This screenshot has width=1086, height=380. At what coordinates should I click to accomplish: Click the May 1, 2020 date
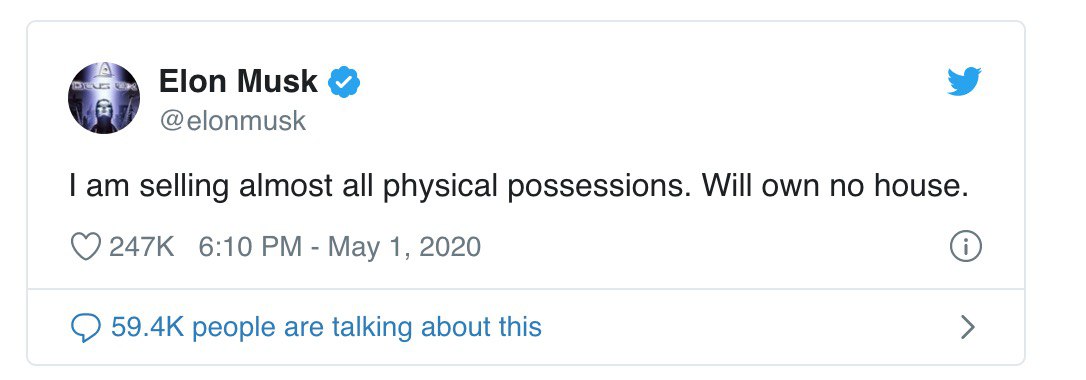[x=404, y=247]
